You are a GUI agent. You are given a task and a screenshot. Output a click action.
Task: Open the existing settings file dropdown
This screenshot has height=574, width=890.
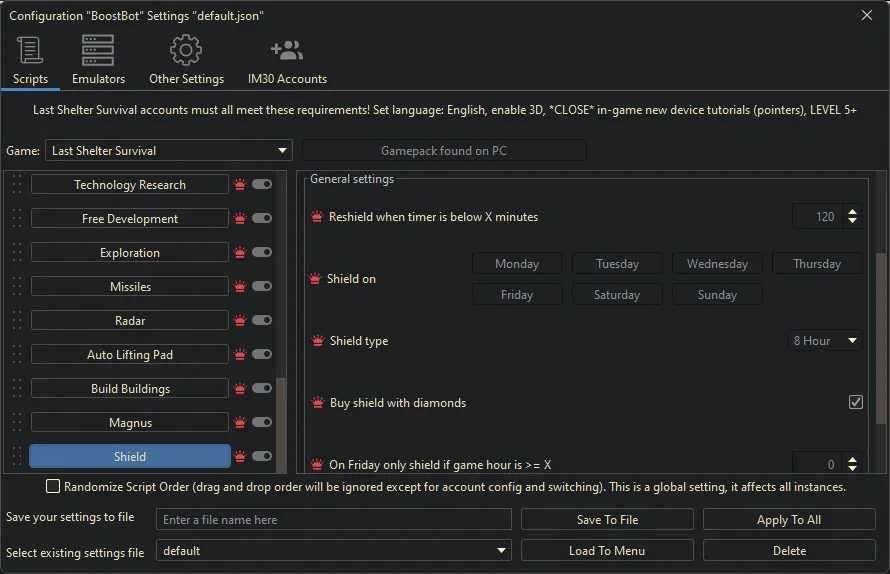pyautogui.click(x=334, y=551)
